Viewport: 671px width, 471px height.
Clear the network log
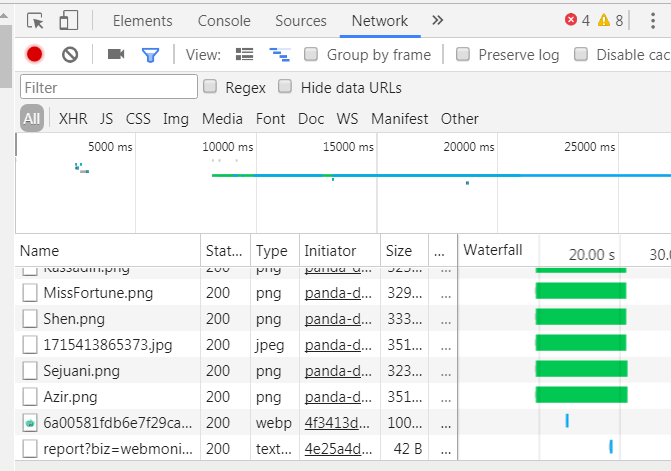(x=70, y=55)
